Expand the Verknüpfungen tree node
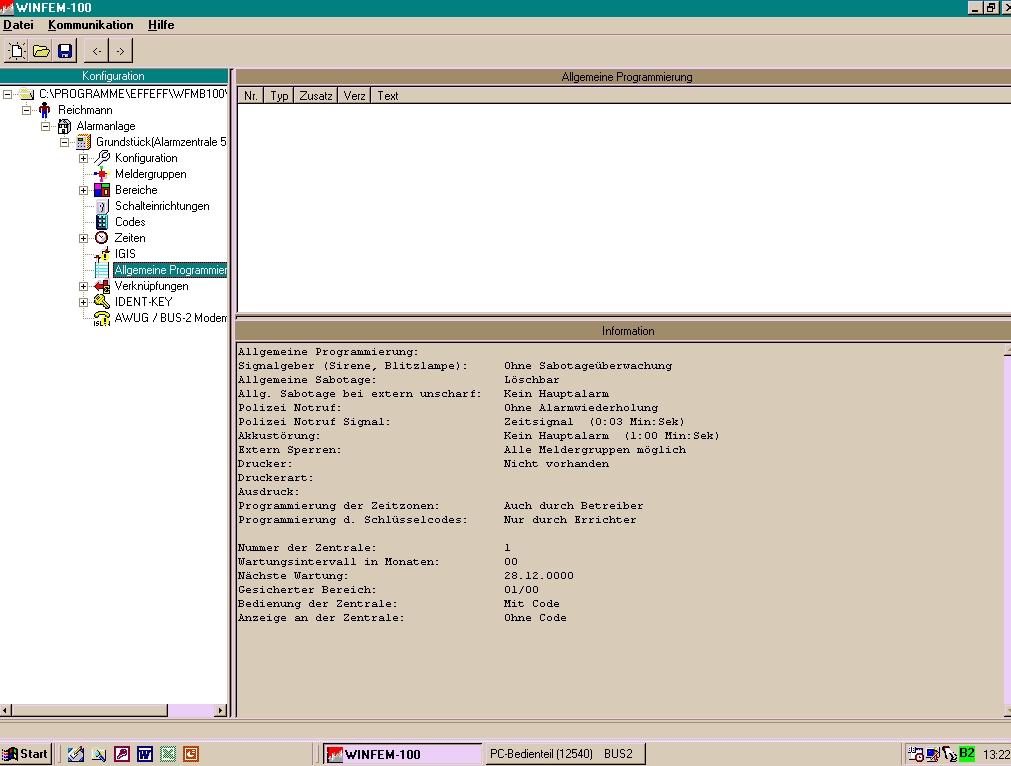This screenshot has height=766, width=1011. click(84, 286)
